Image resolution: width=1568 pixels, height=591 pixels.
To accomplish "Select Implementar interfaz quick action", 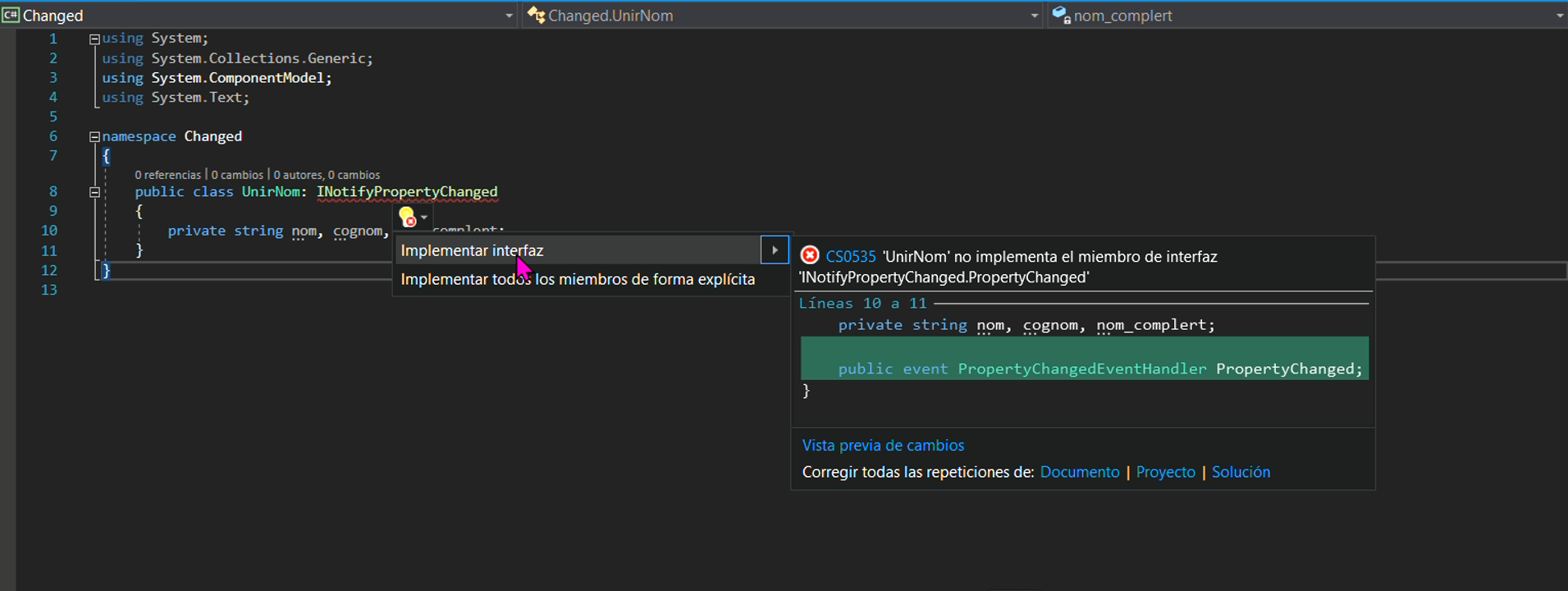I will click(x=472, y=250).
